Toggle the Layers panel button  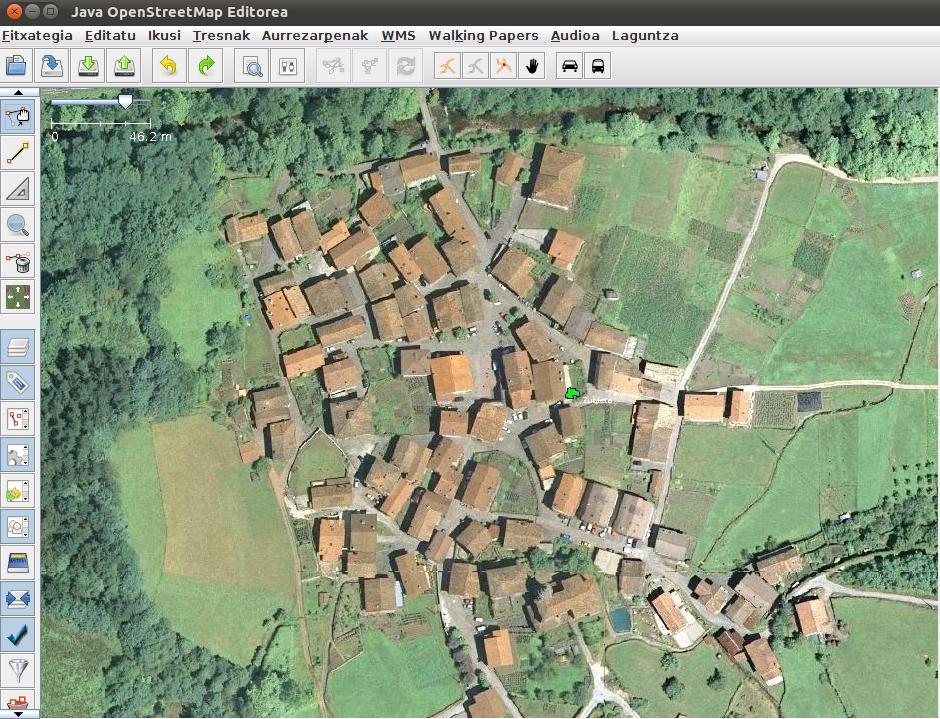pyautogui.click(x=18, y=347)
